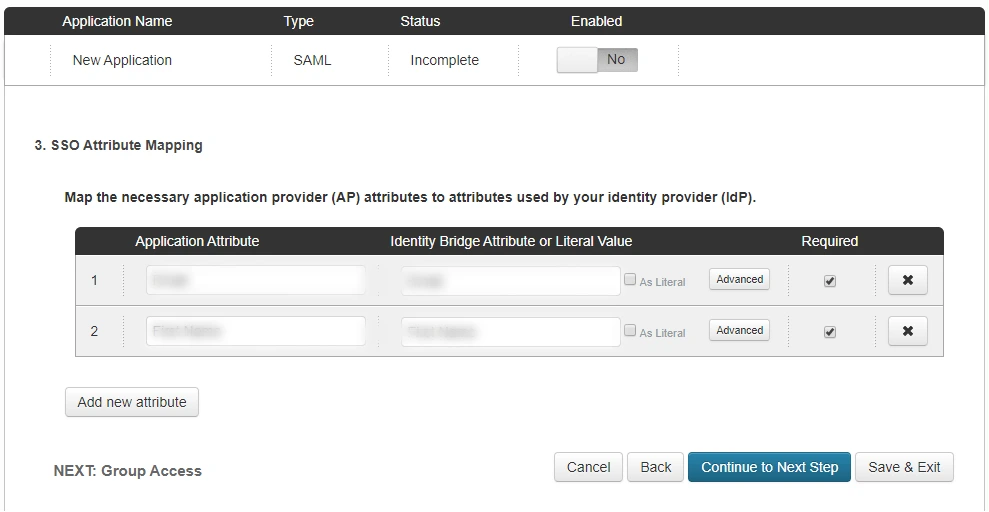Go Back to previous step
The image size is (989, 512).
pyautogui.click(x=655, y=467)
